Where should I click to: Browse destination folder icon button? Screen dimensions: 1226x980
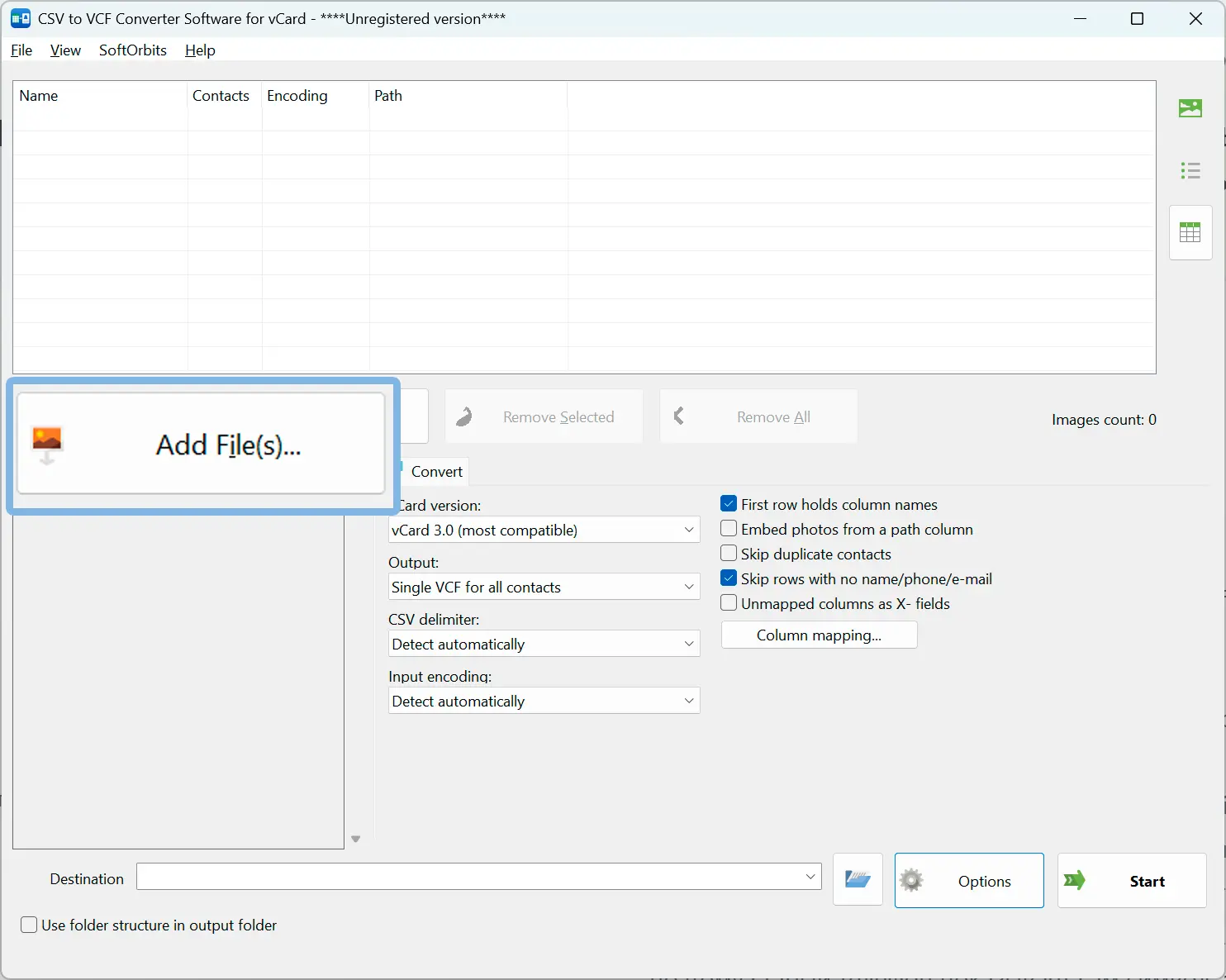point(858,880)
